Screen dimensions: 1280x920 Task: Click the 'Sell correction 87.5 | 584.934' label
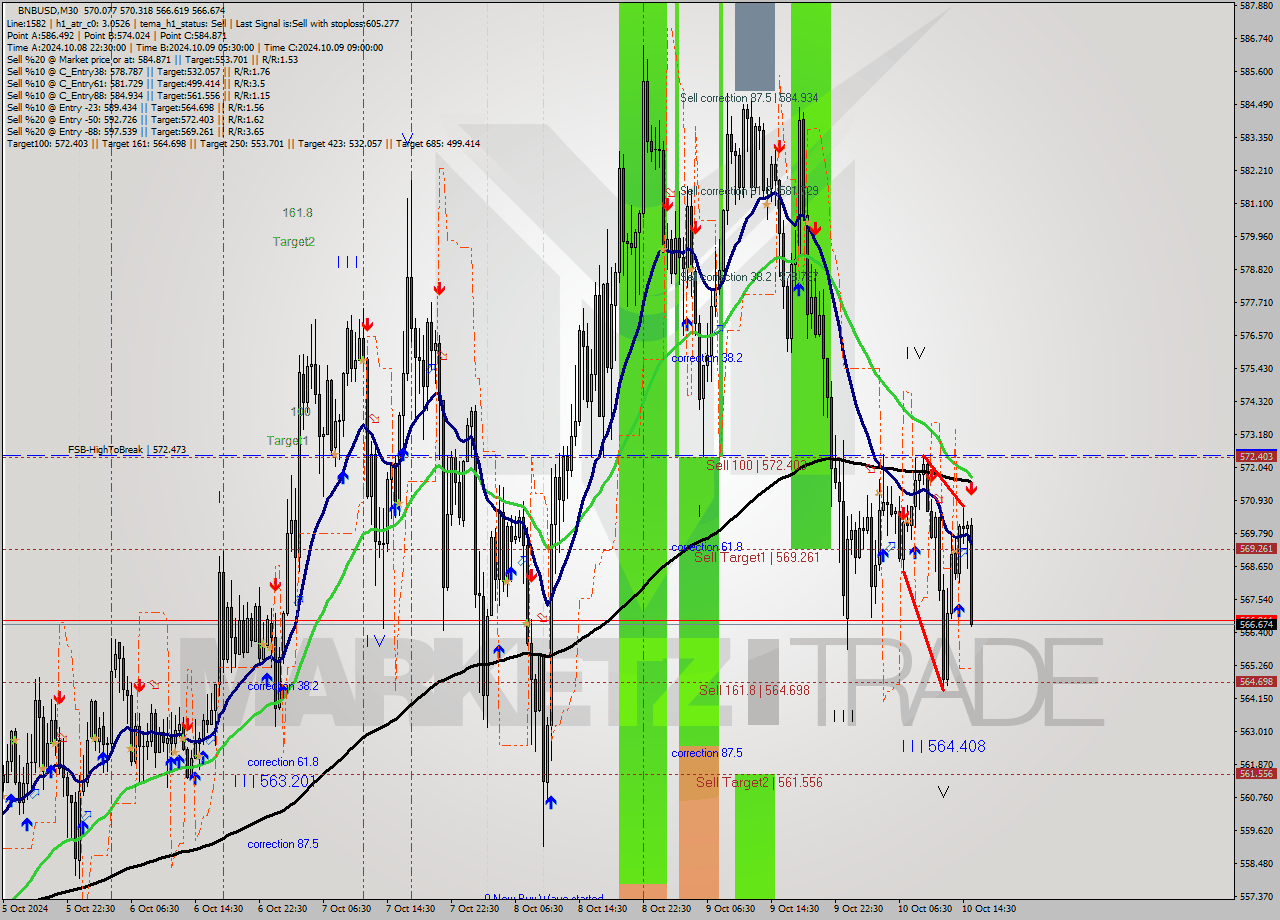pos(749,98)
